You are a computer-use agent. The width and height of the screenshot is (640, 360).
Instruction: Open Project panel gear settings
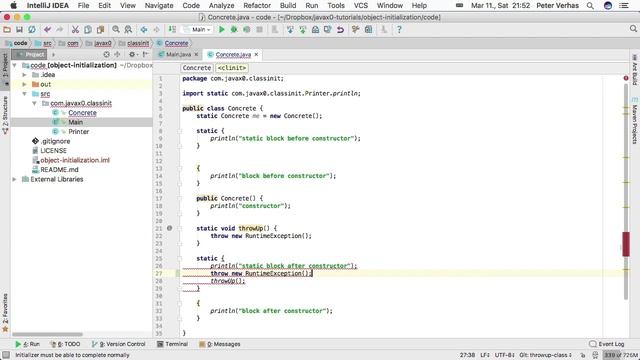click(133, 54)
